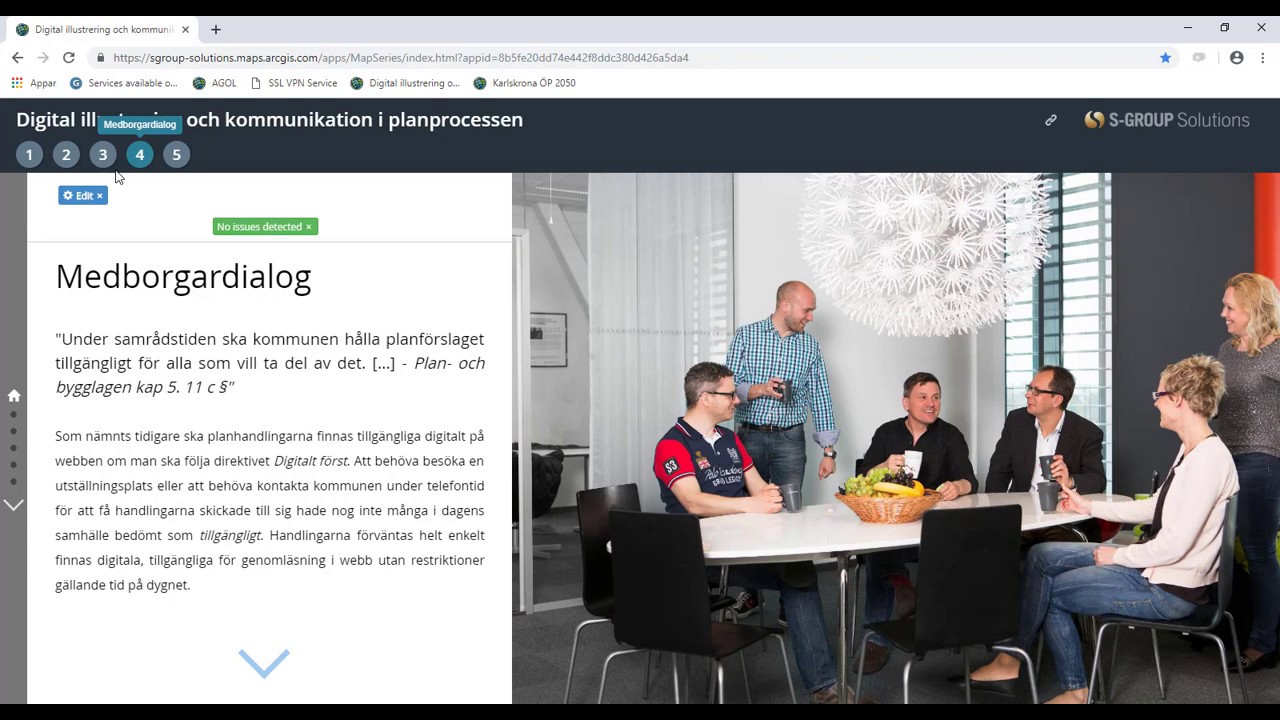Go to home via side house icon
Screen dimensions: 1280x720
[x=14, y=395]
